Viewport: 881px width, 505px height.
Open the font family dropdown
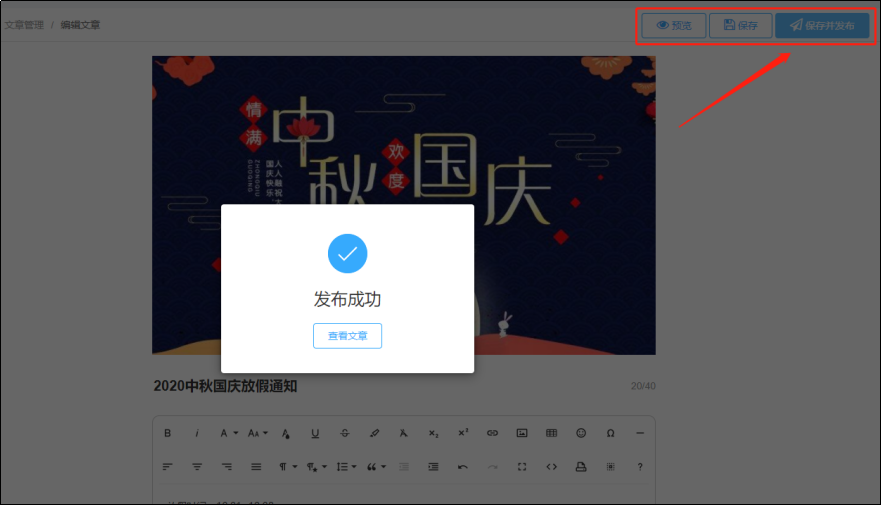coord(229,433)
